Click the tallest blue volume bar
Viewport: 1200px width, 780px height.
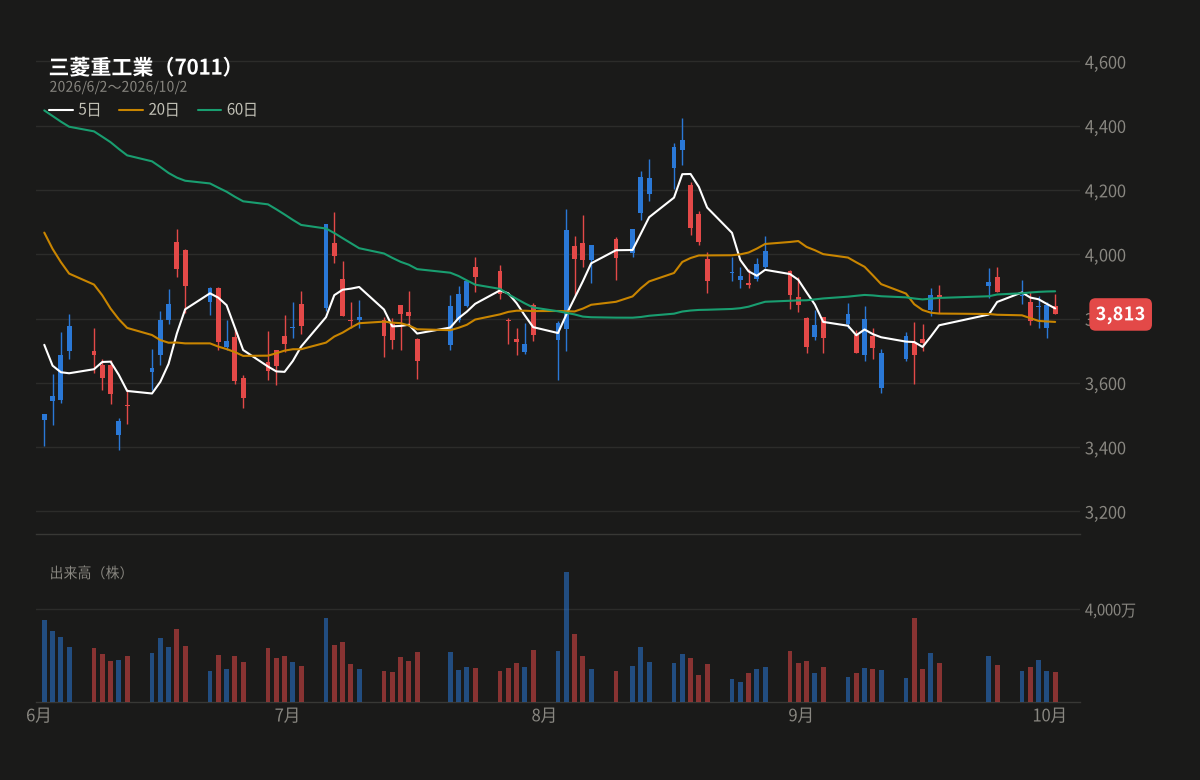click(566, 637)
